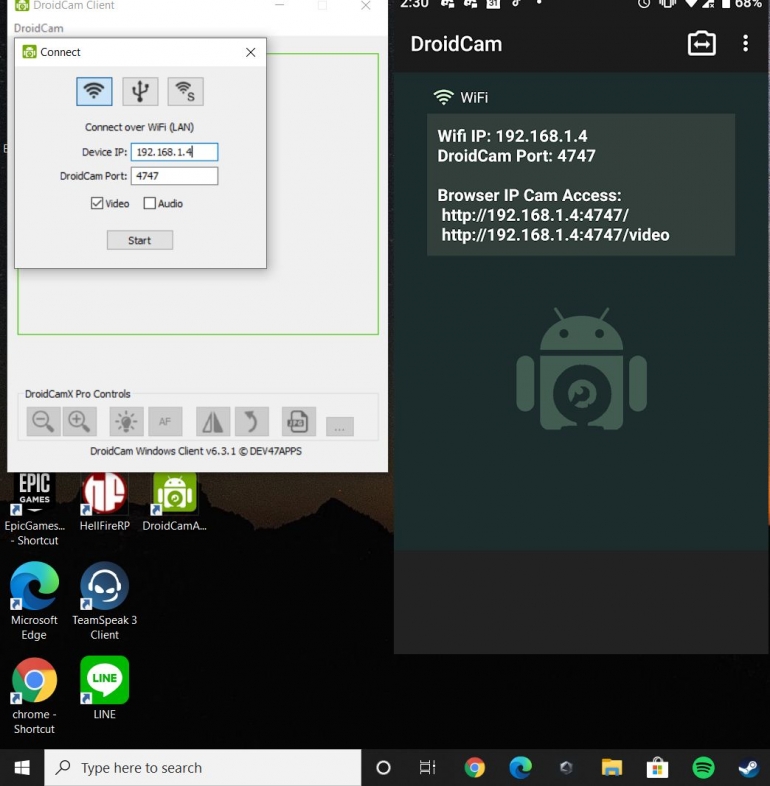This screenshot has width=770, height=786.
Task: Open the HellFireRP desktop shortcut
Action: (104, 501)
